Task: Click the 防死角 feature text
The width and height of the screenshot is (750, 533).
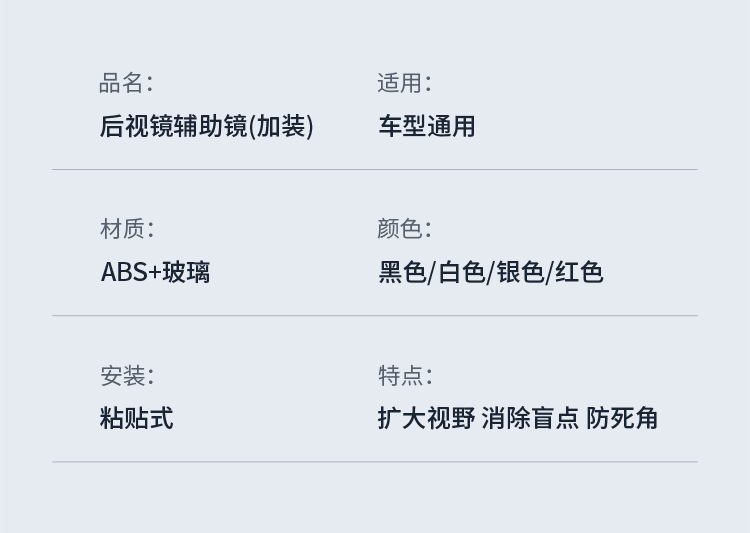Action: (x=622, y=418)
